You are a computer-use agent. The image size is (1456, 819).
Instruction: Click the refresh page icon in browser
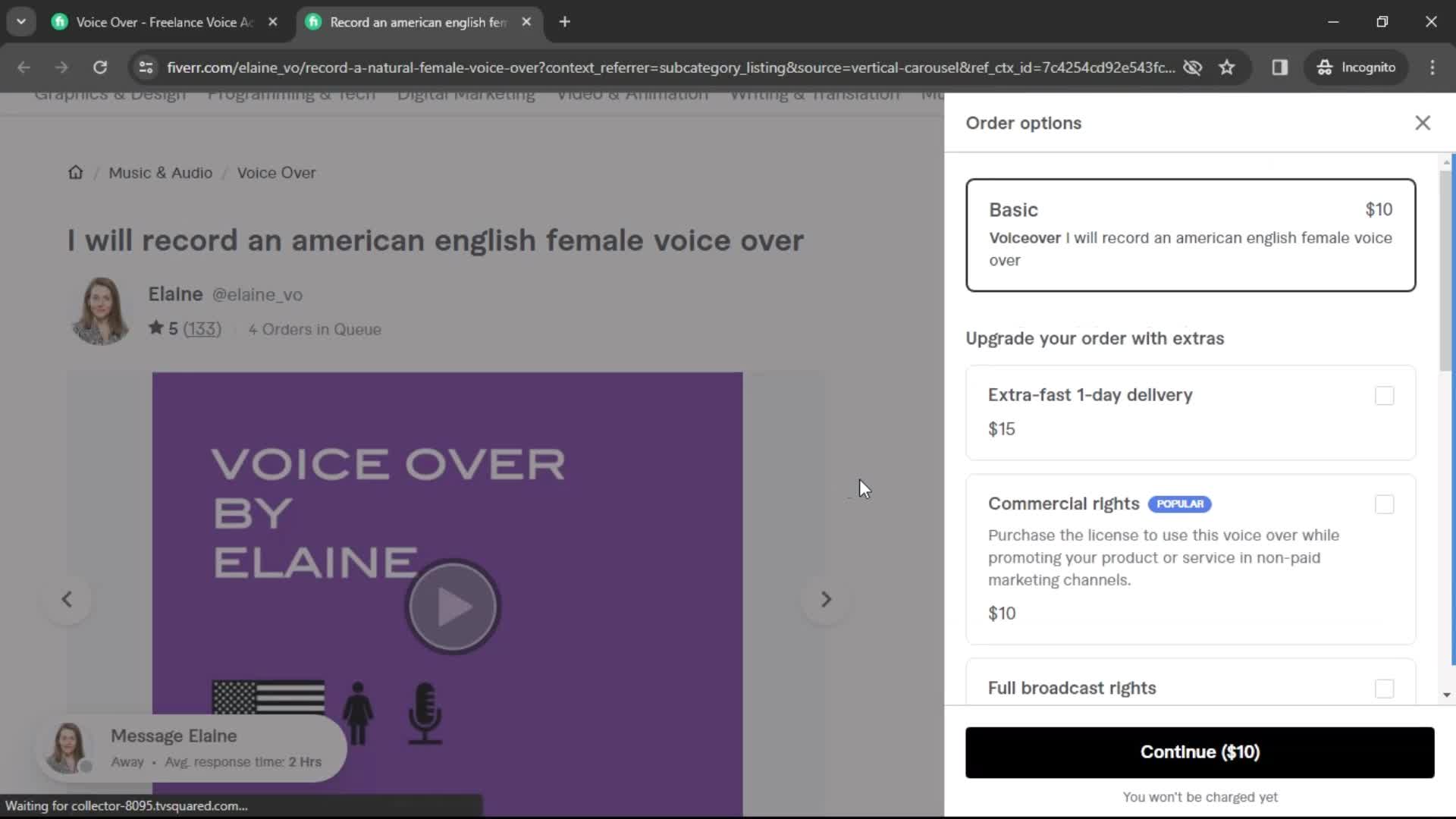(x=100, y=67)
